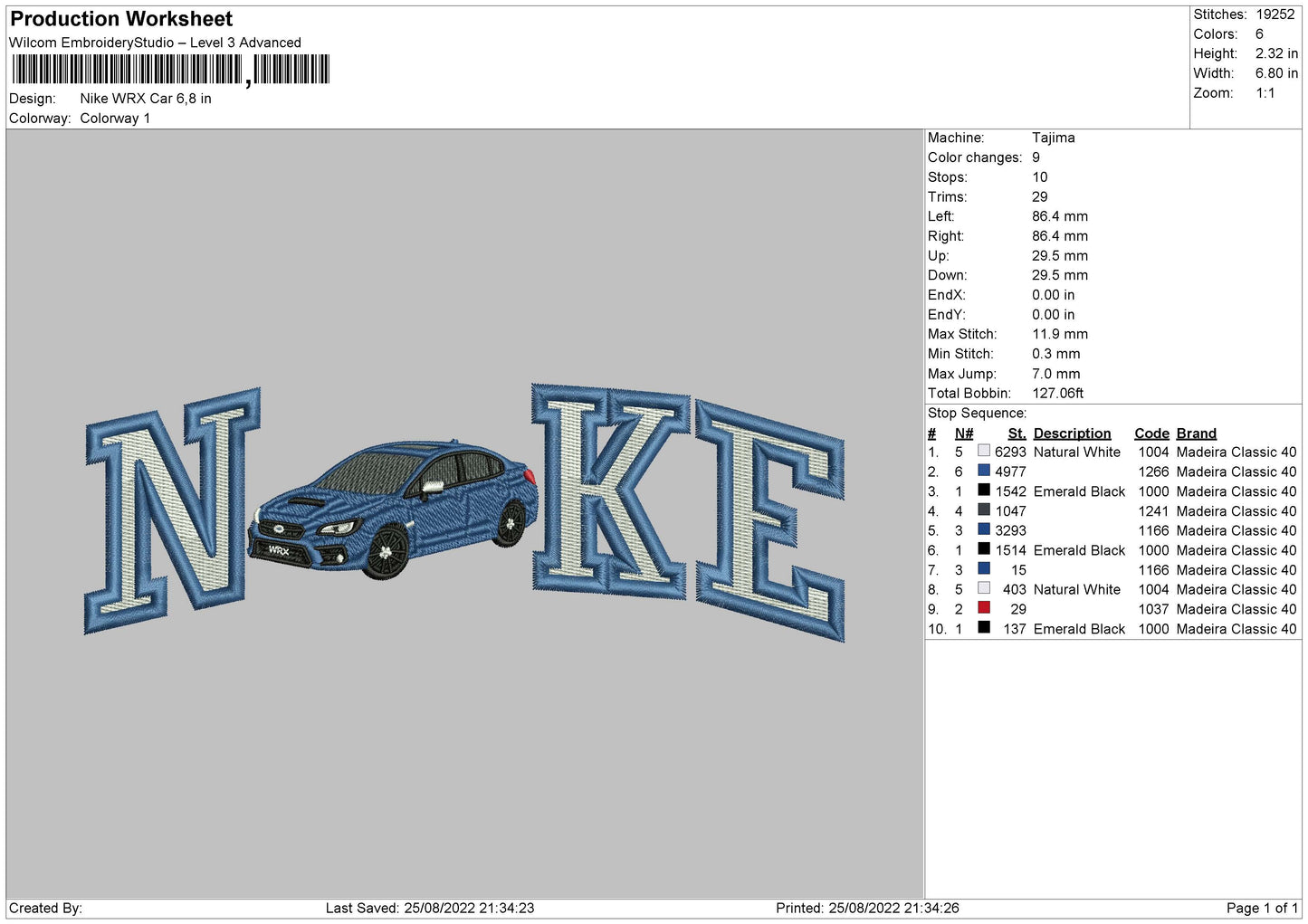Click the blue WRX car in preview
Screen dimensions: 1308x924
coord(392,509)
